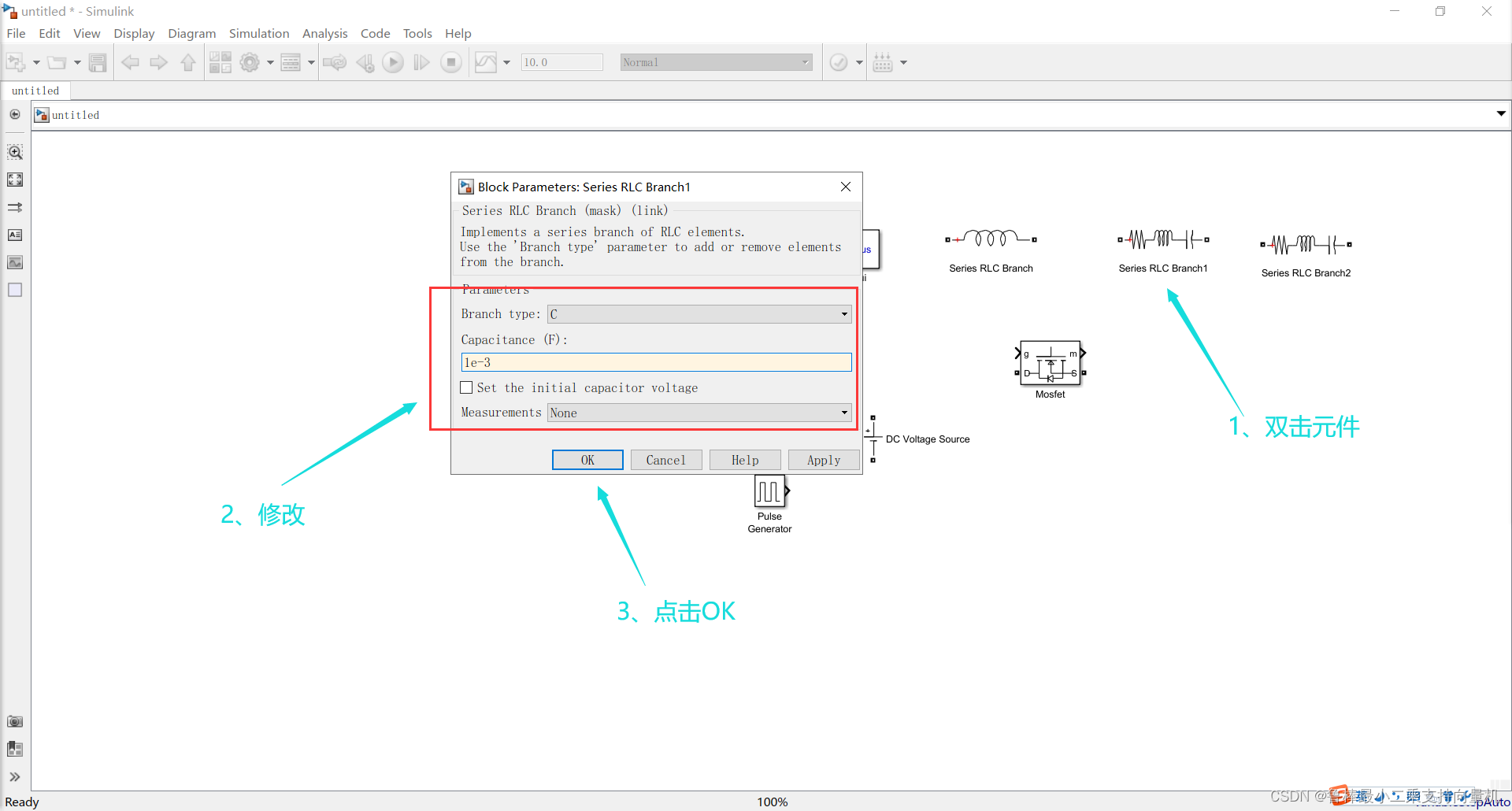Open the address bar dropdown arrow
The height and width of the screenshot is (811, 1512).
[1501, 114]
